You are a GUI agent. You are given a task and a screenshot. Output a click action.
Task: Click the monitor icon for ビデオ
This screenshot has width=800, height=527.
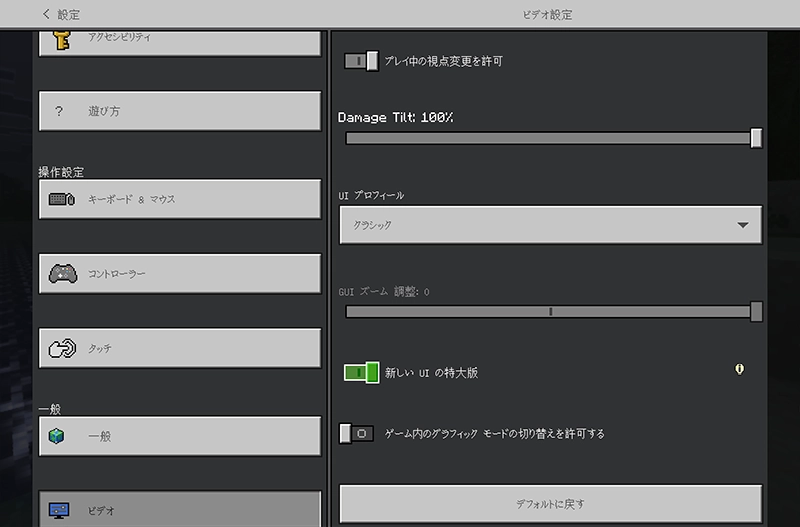coord(60,510)
